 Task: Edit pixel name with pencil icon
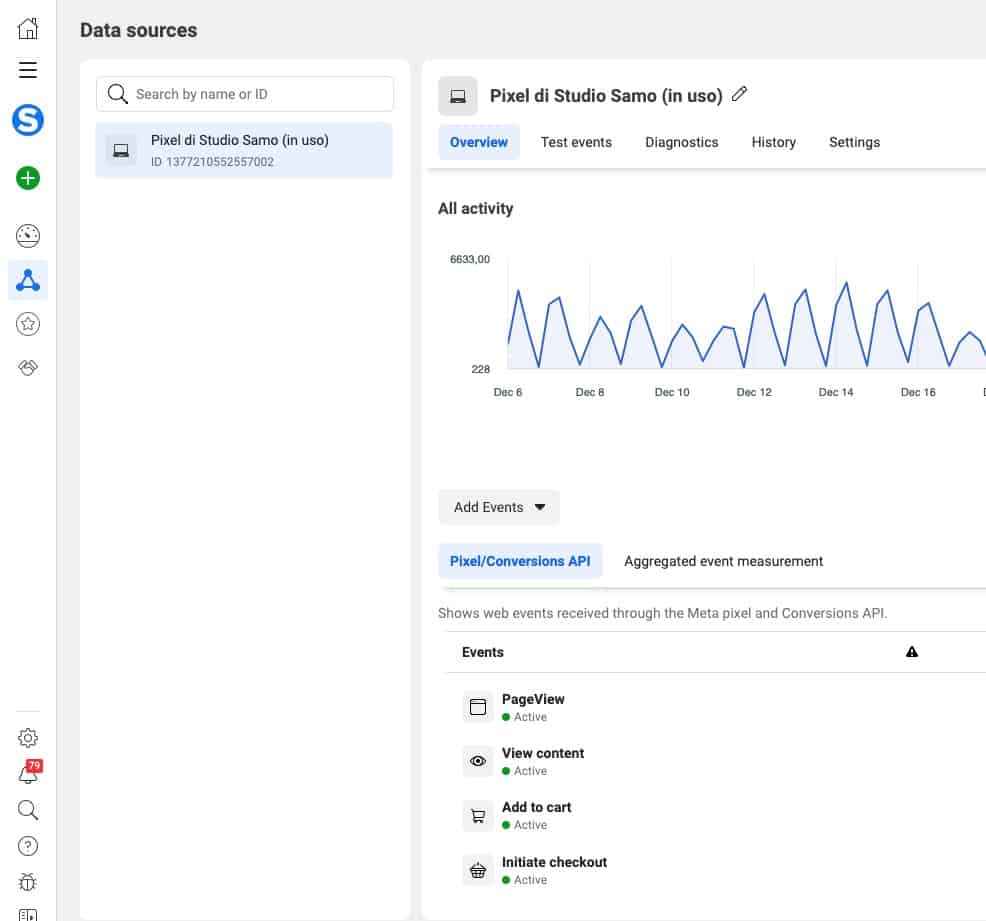tap(740, 94)
